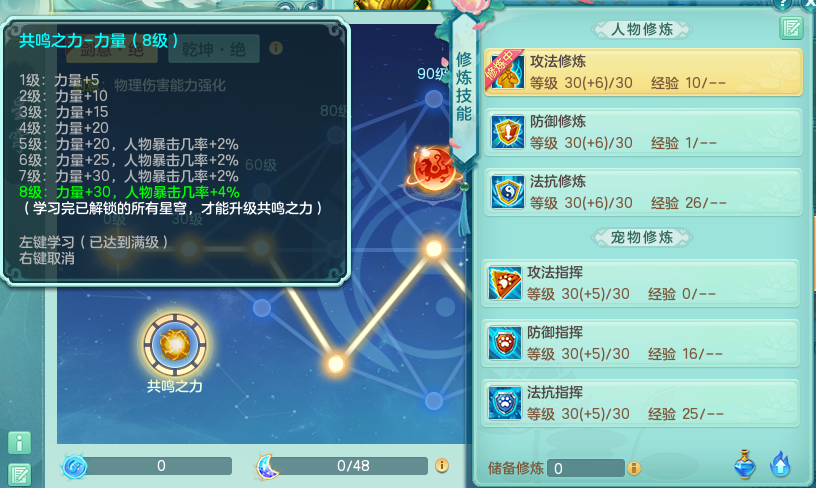Click the 储备修炼 value field
This screenshot has width=816, height=488.
[586, 468]
